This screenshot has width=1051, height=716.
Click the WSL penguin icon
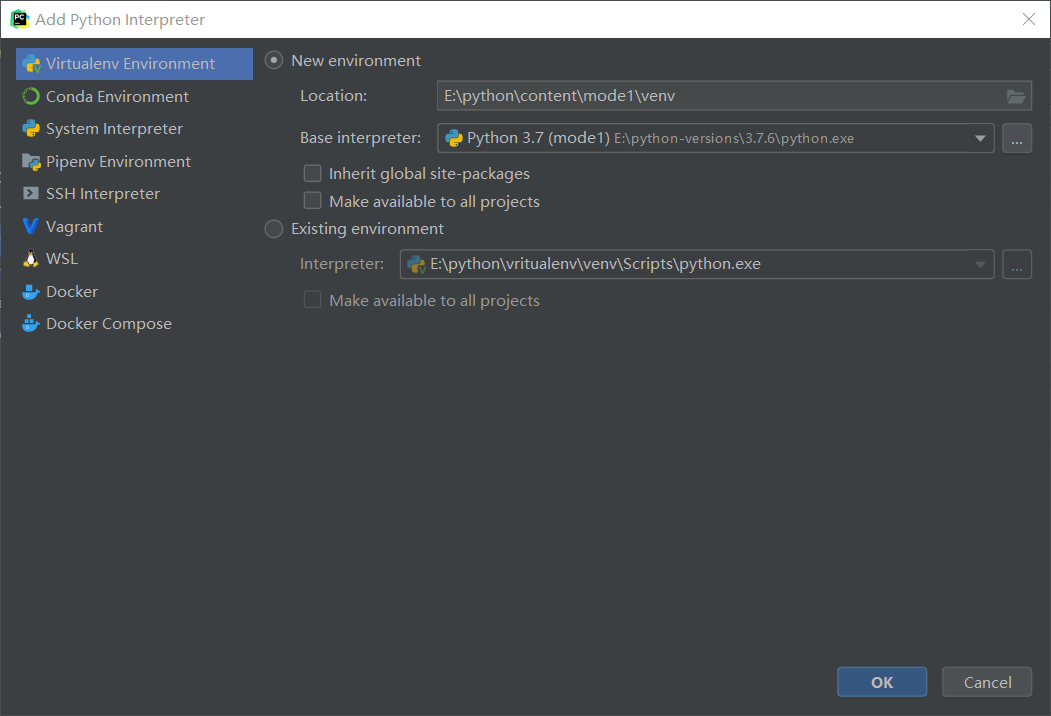pyautogui.click(x=31, y=259)
